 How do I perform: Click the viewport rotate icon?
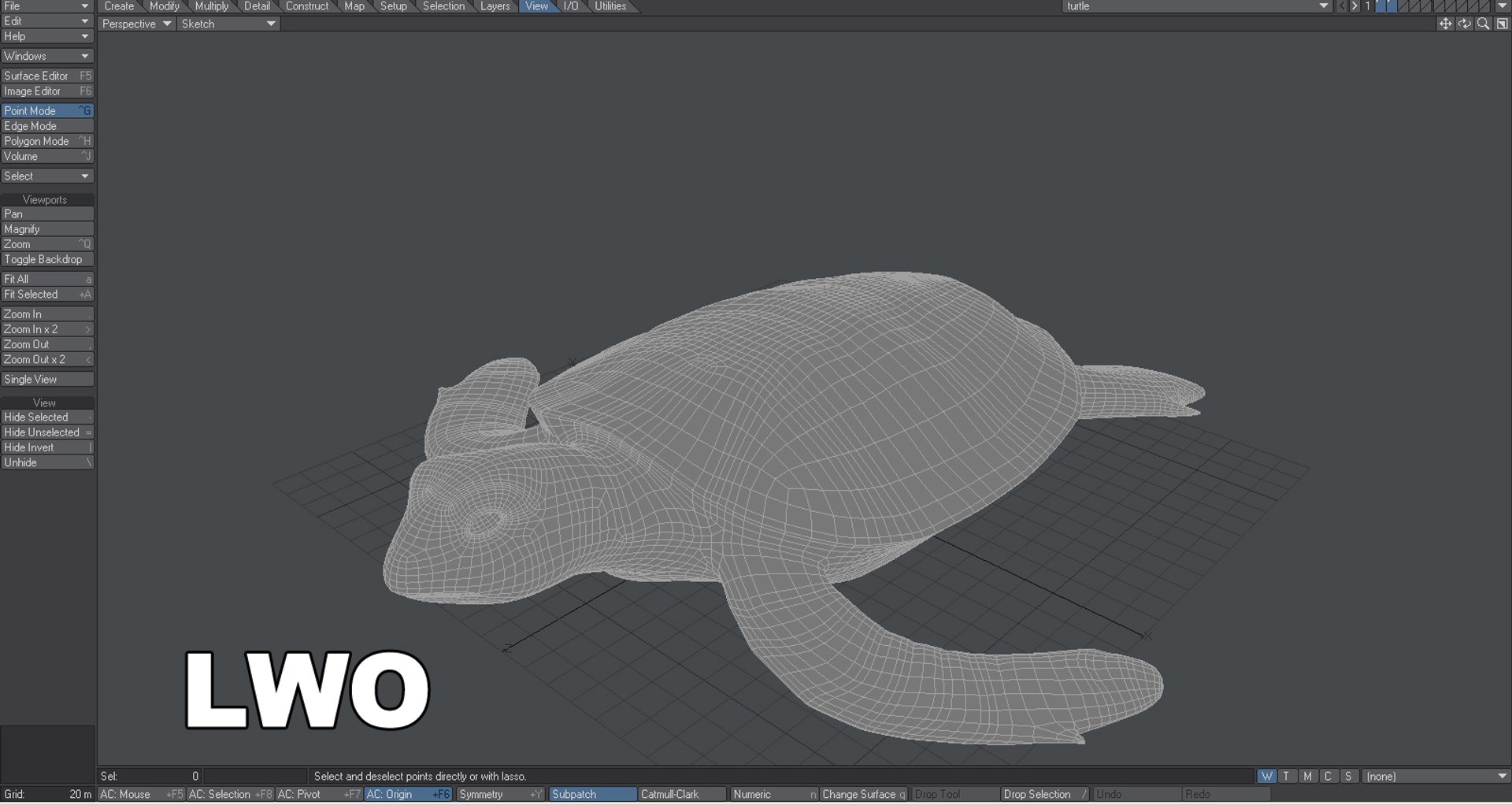coord(1464,24)
